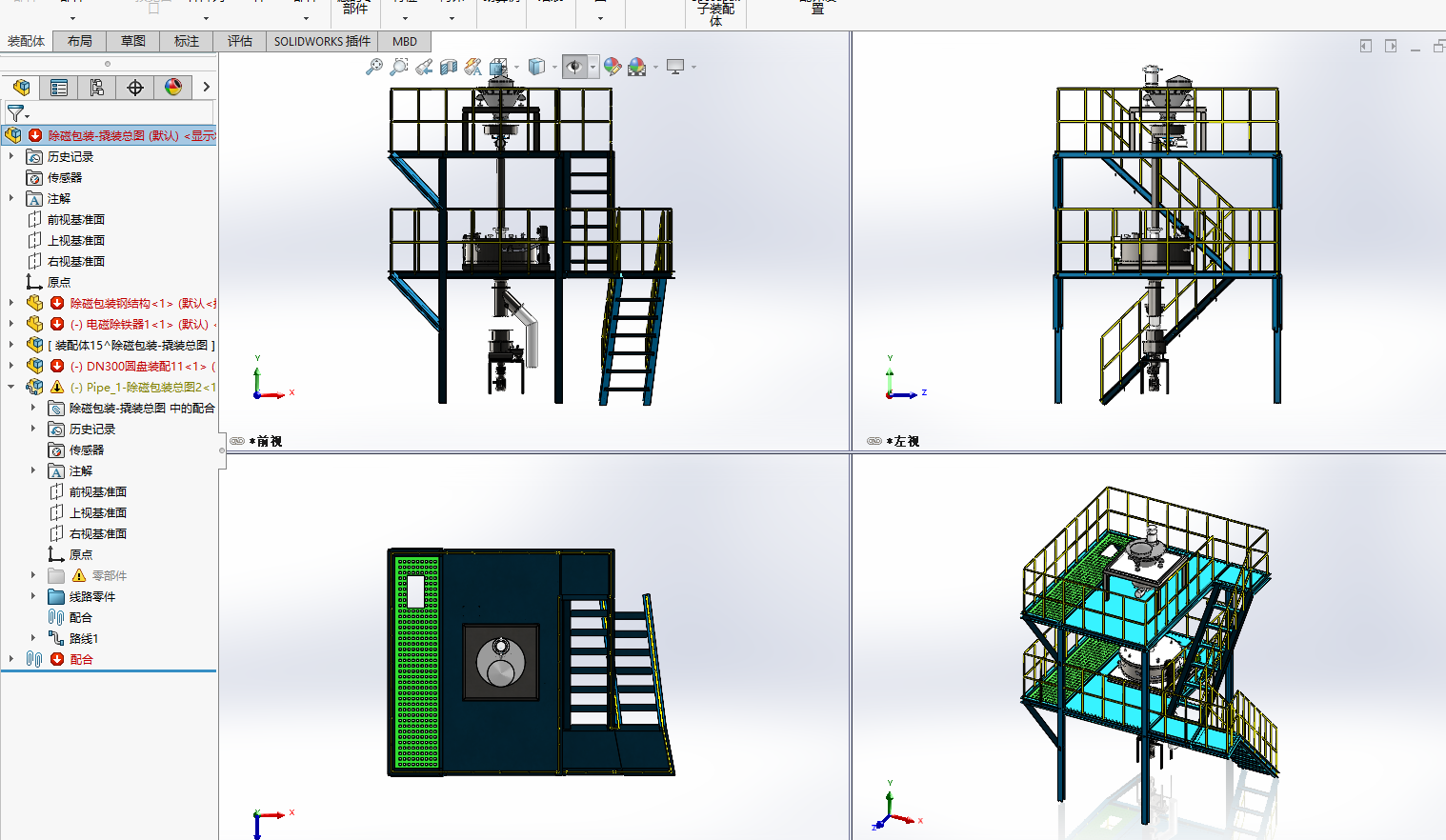Expand the DN300圆盘装配11<1> component
Viewport: 1446px width, 840px height.
tap(11, 366)
